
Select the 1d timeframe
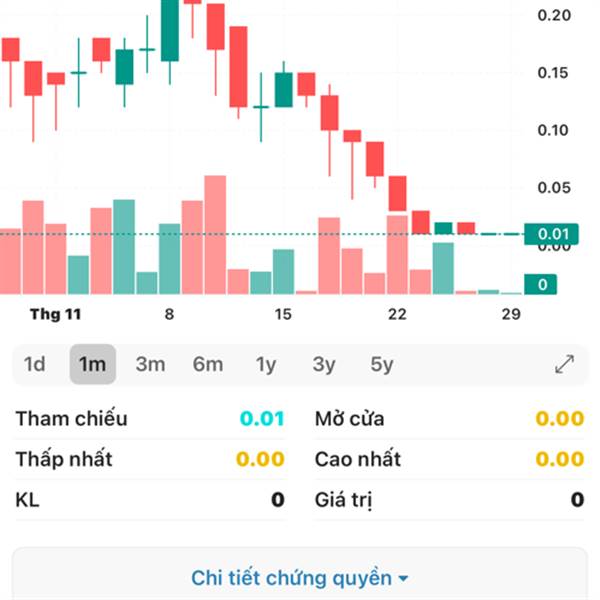[x=34, y=364]
